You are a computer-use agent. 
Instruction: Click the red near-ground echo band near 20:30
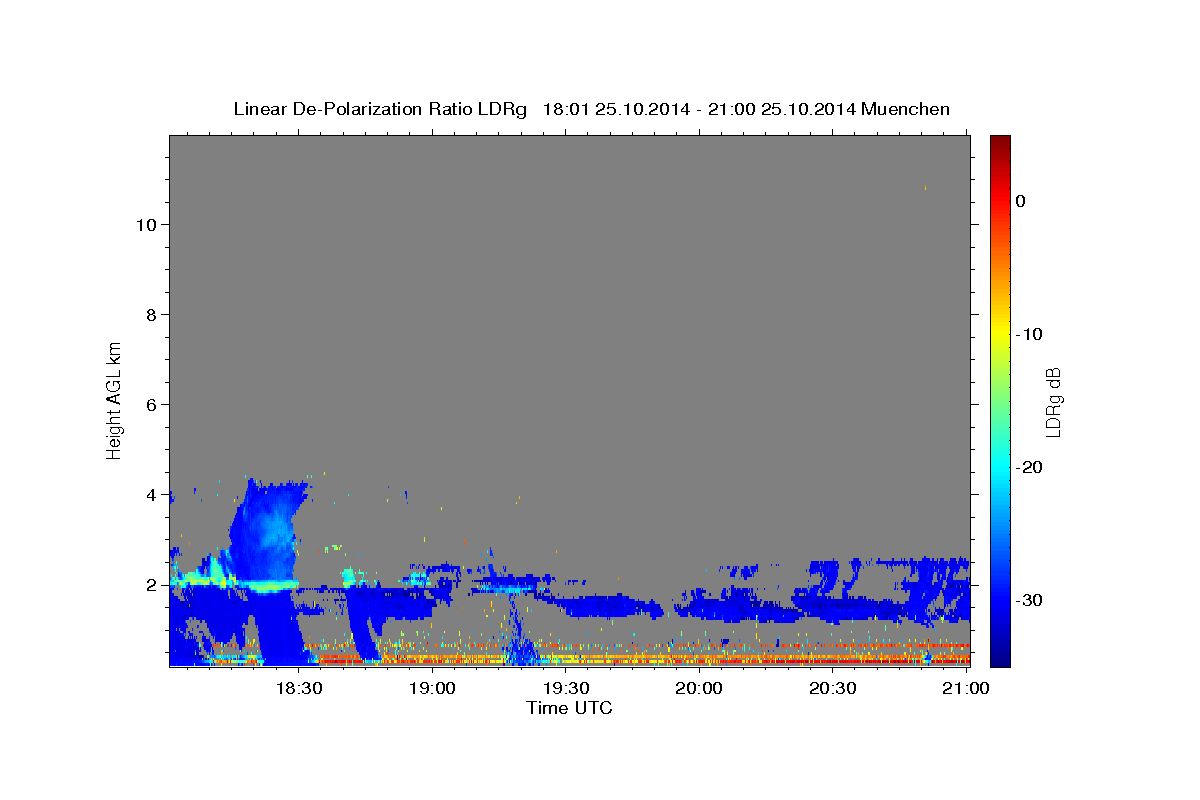click(832, 660)
